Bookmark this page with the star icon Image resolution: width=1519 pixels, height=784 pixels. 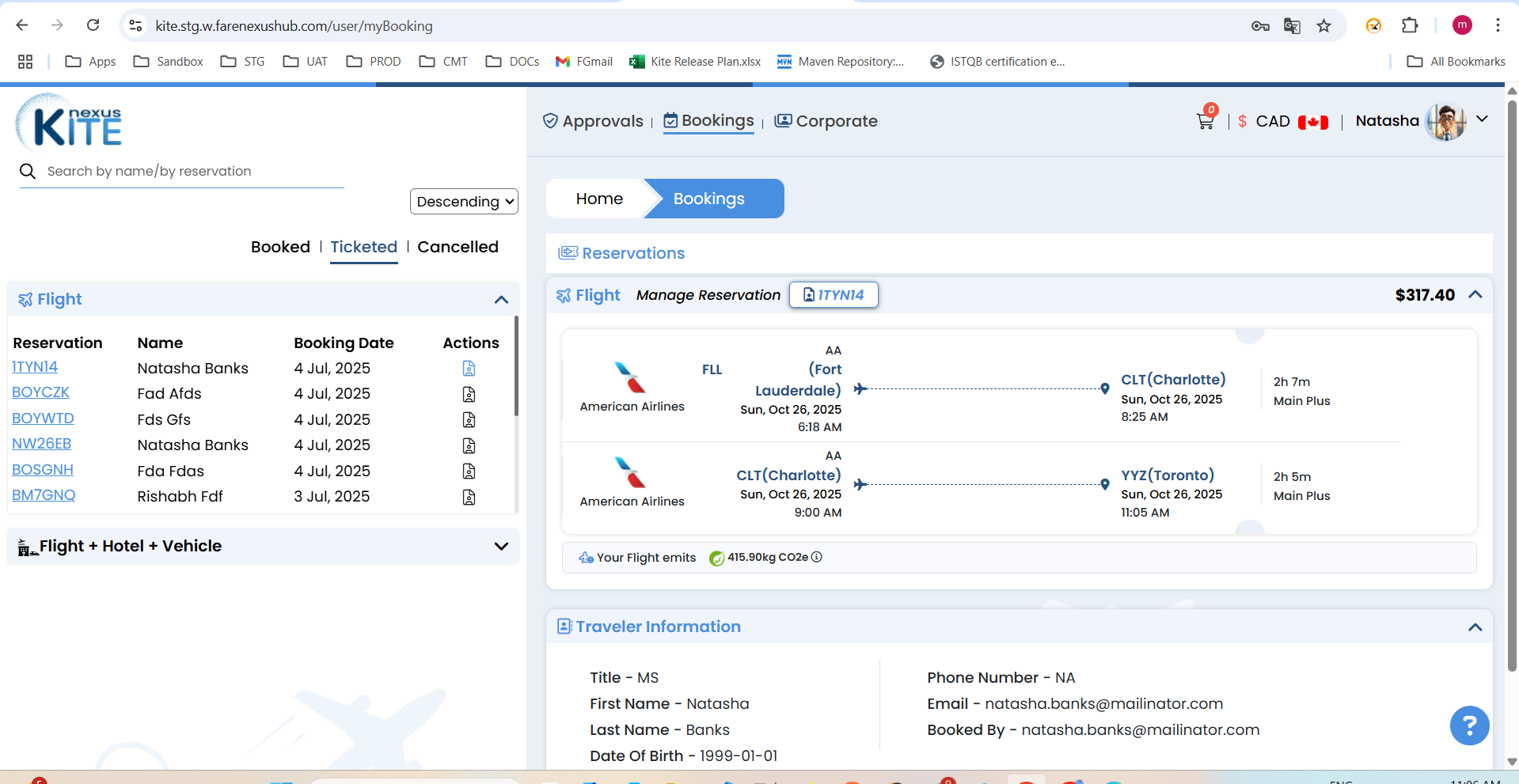(1323, 26)
